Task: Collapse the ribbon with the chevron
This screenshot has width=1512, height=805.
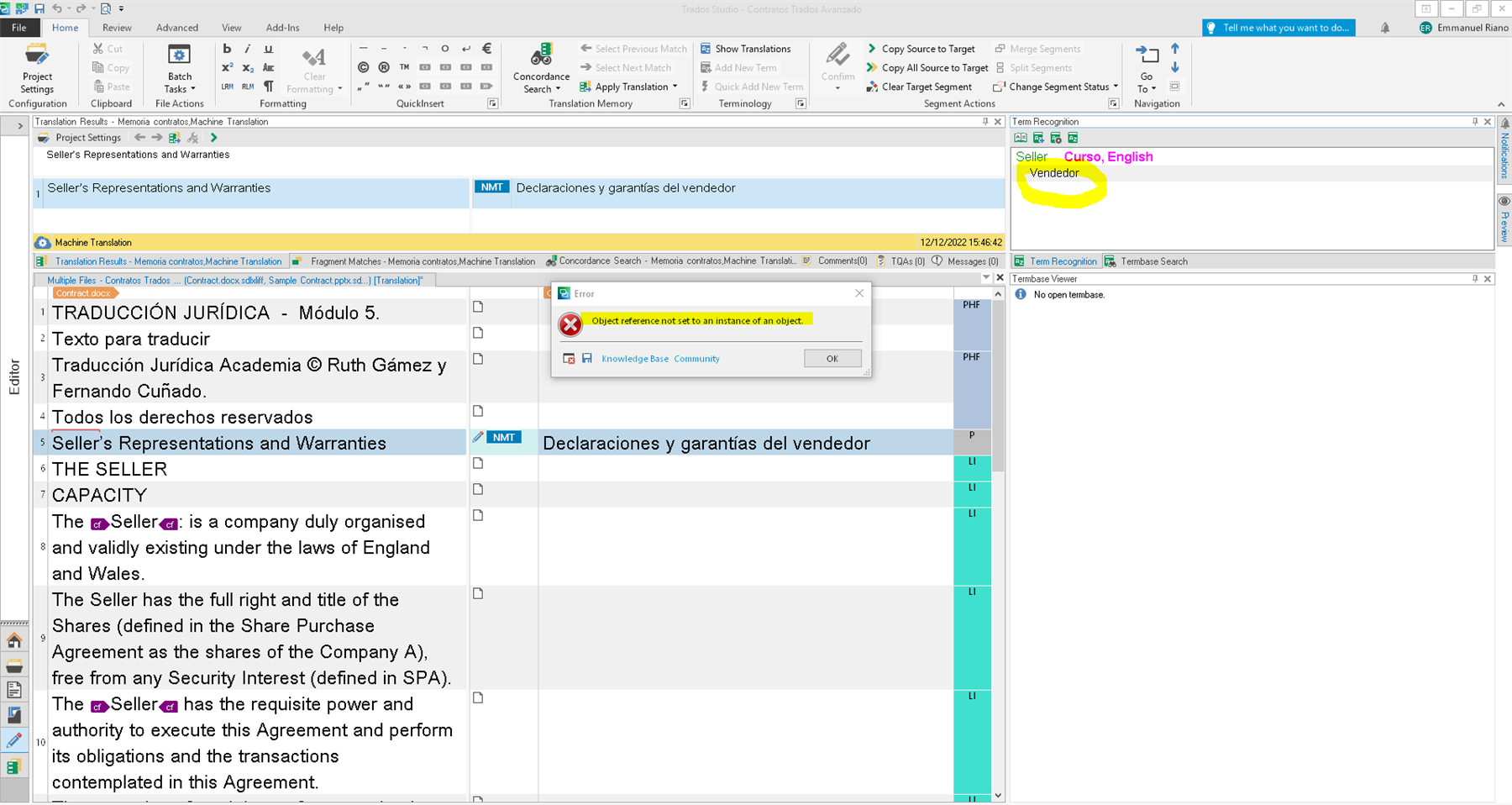Action: point(1501,104)
